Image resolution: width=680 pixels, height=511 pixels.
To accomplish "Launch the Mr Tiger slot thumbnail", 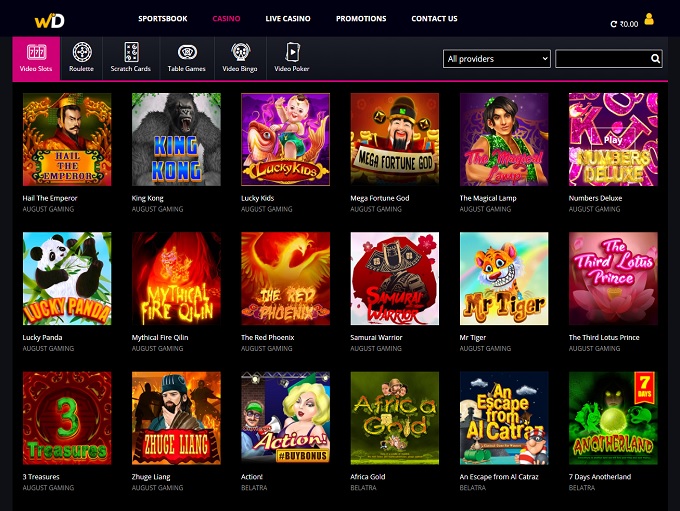I will [504, 278].
